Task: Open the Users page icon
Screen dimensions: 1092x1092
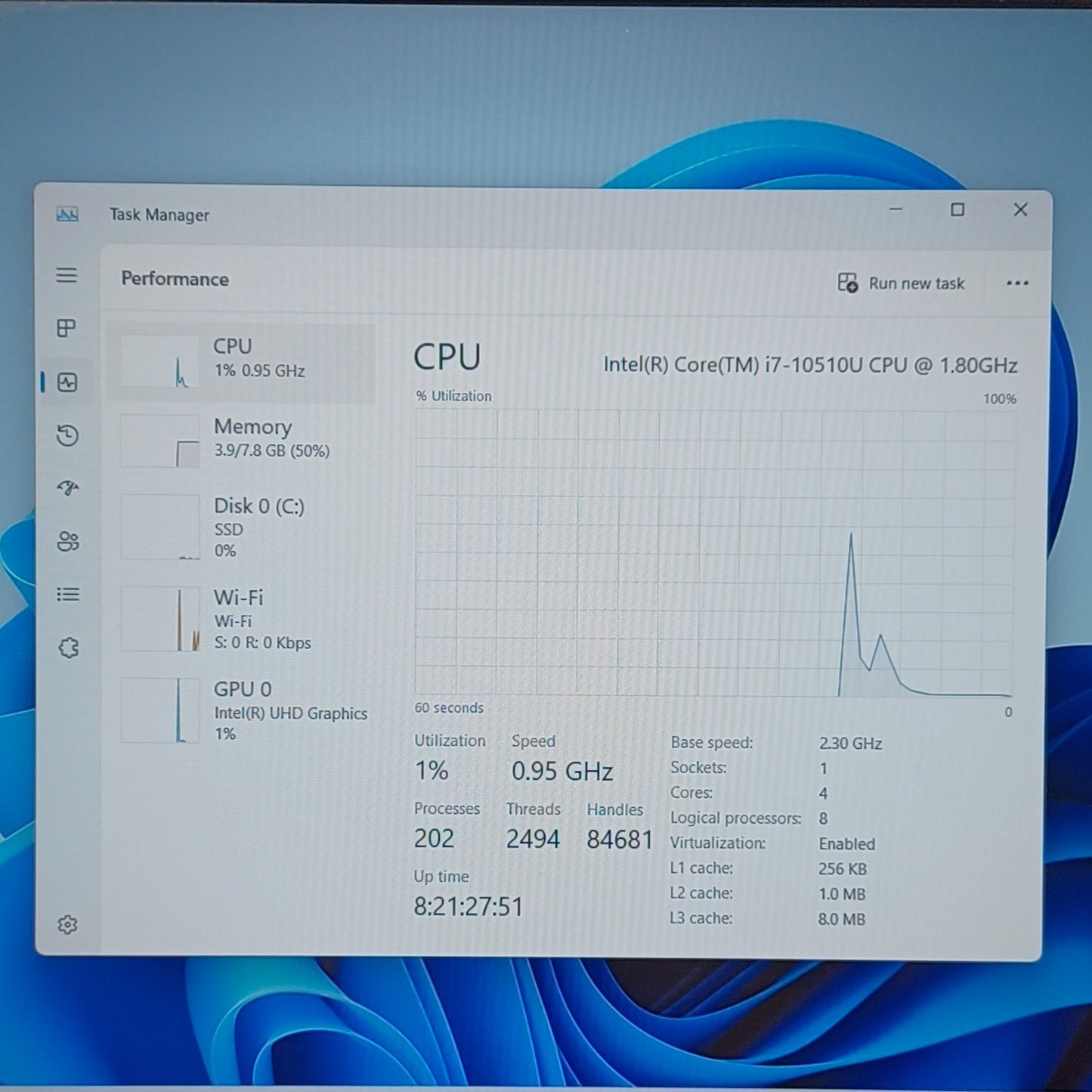Action: tap(67, 541)
